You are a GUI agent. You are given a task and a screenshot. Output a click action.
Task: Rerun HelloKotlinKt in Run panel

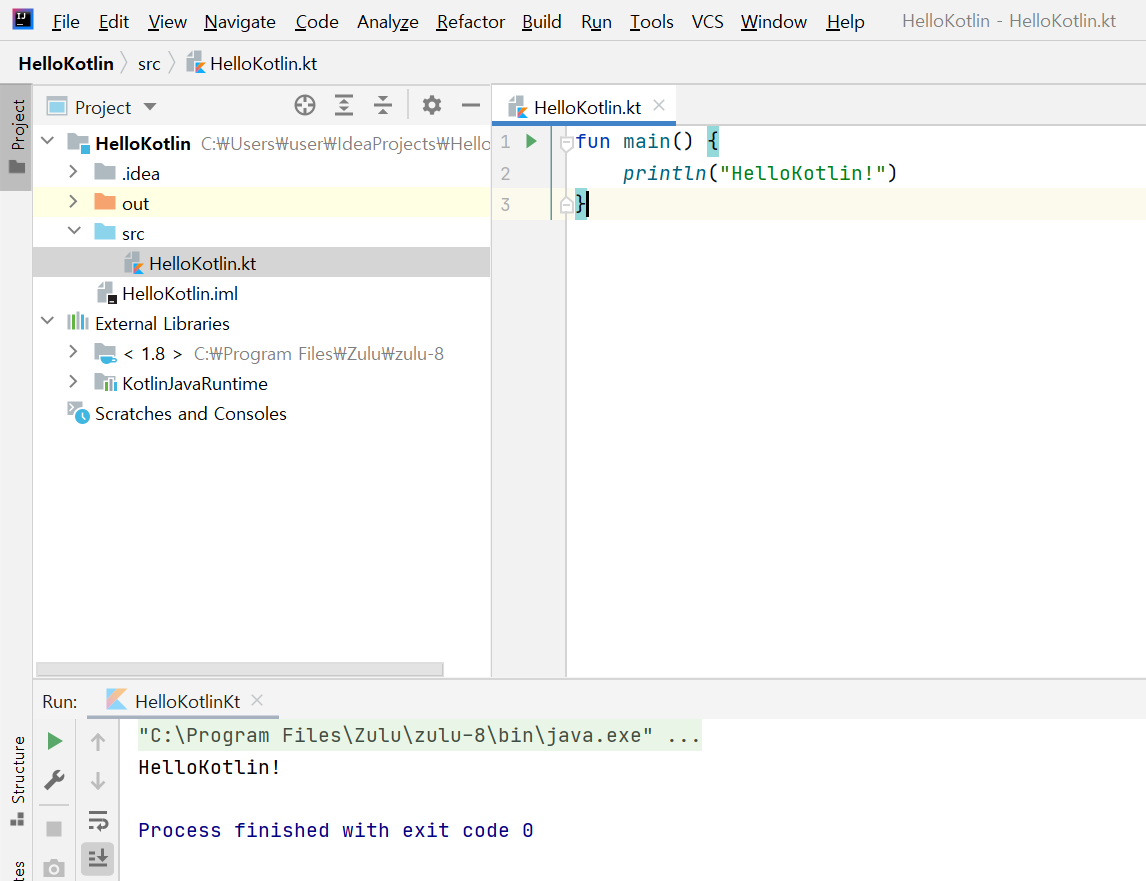(54, 741)
